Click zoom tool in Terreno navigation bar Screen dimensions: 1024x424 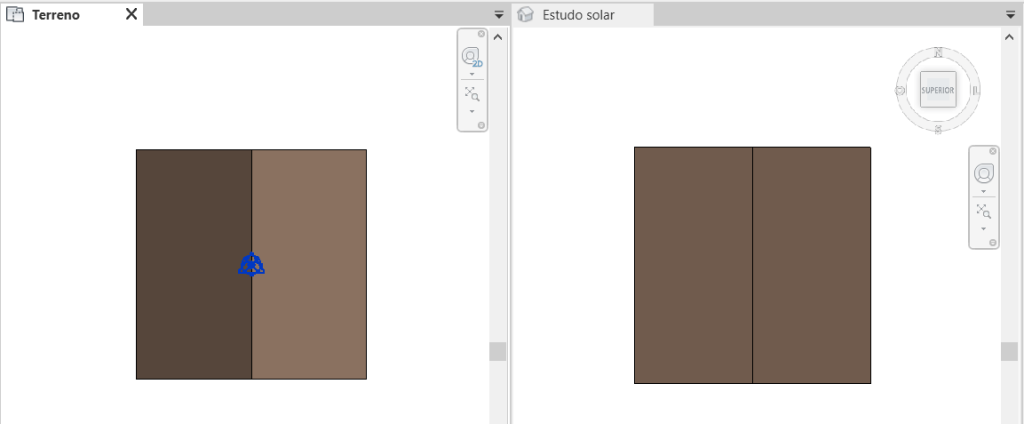[x=471, y=94]
